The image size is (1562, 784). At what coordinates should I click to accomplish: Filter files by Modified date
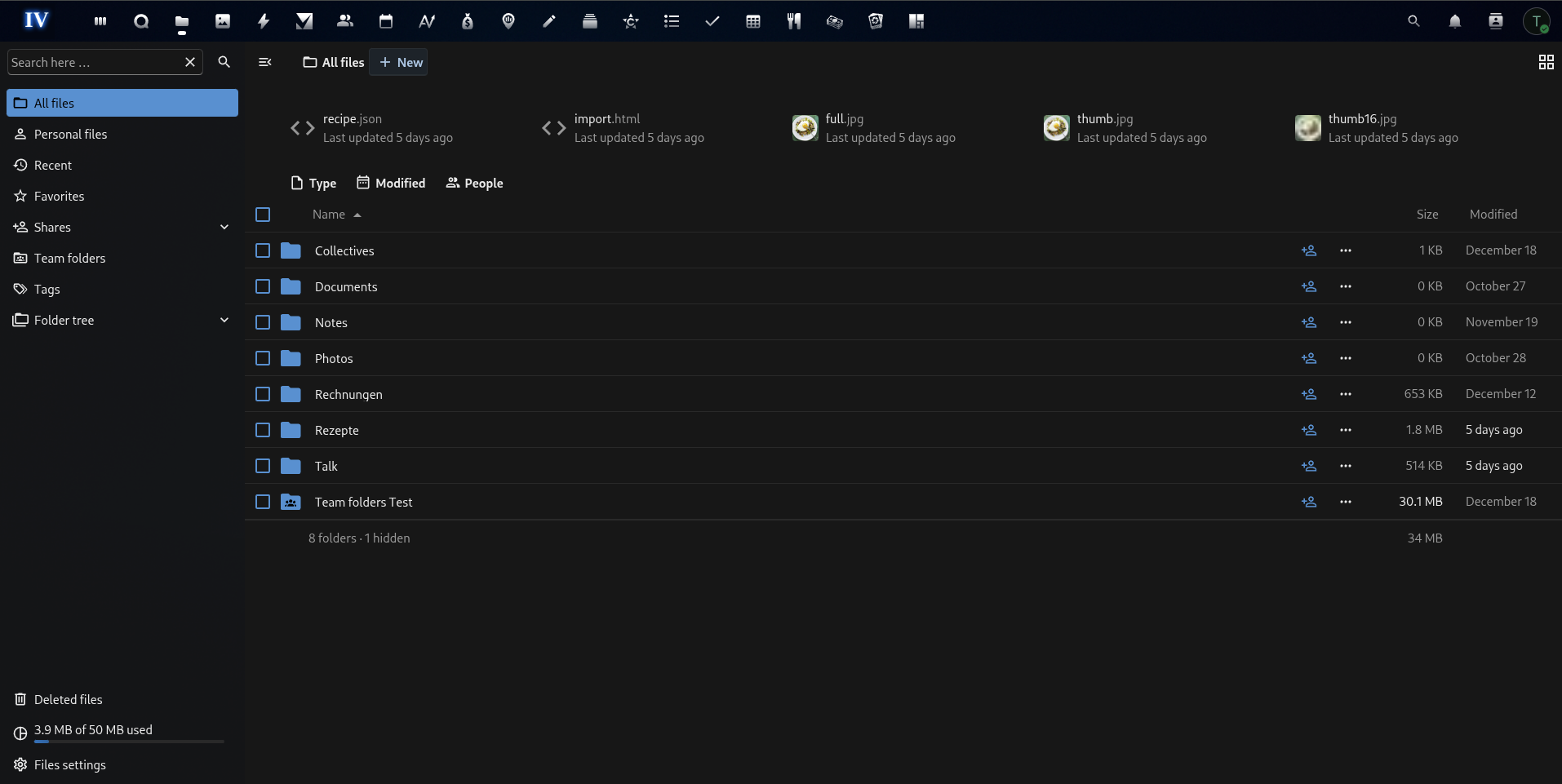(x=390, y=183)
